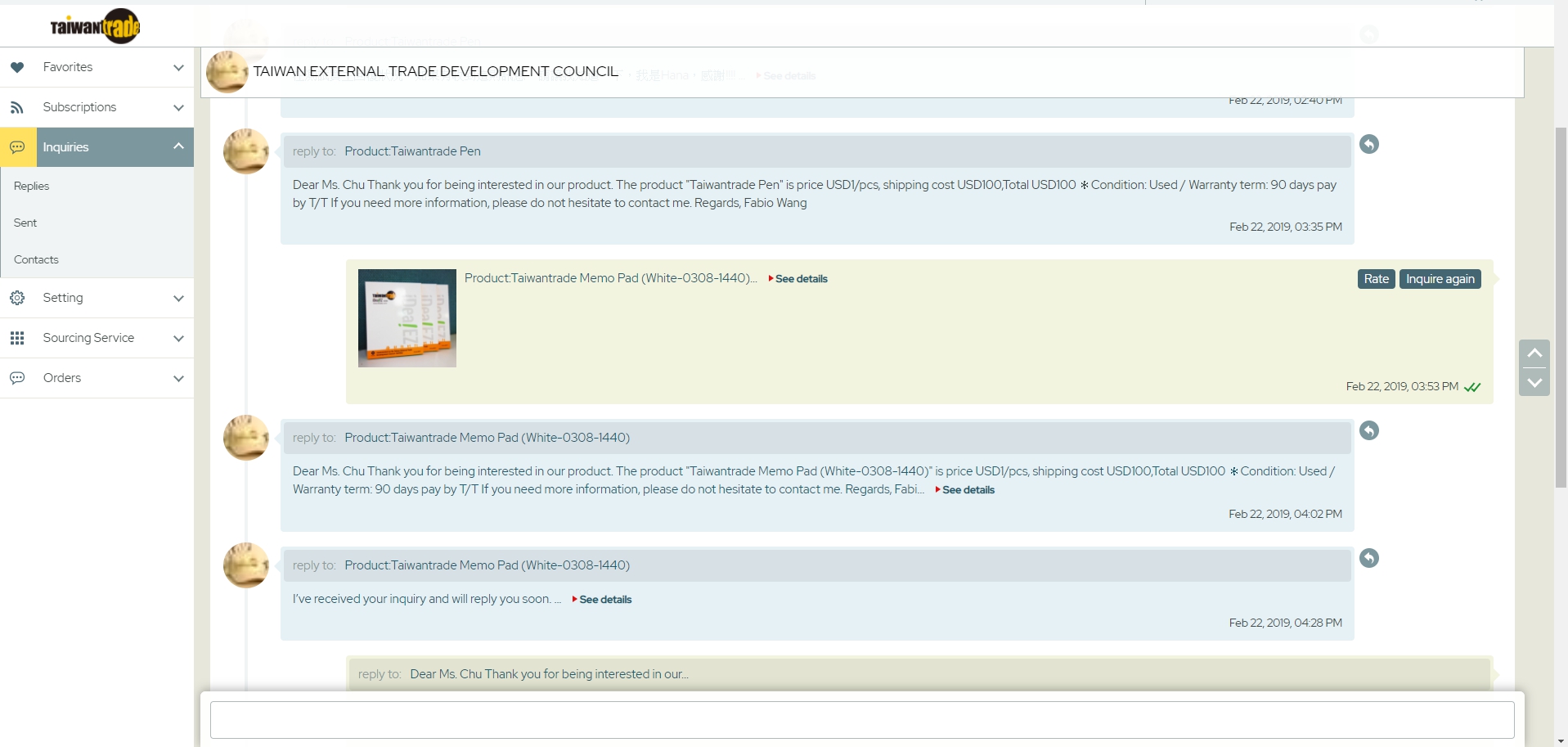Image resolution: width=1568 pixels, height=747 pixels.
Task: See details of Memo Pad inquiry
Action: (798, 279)
